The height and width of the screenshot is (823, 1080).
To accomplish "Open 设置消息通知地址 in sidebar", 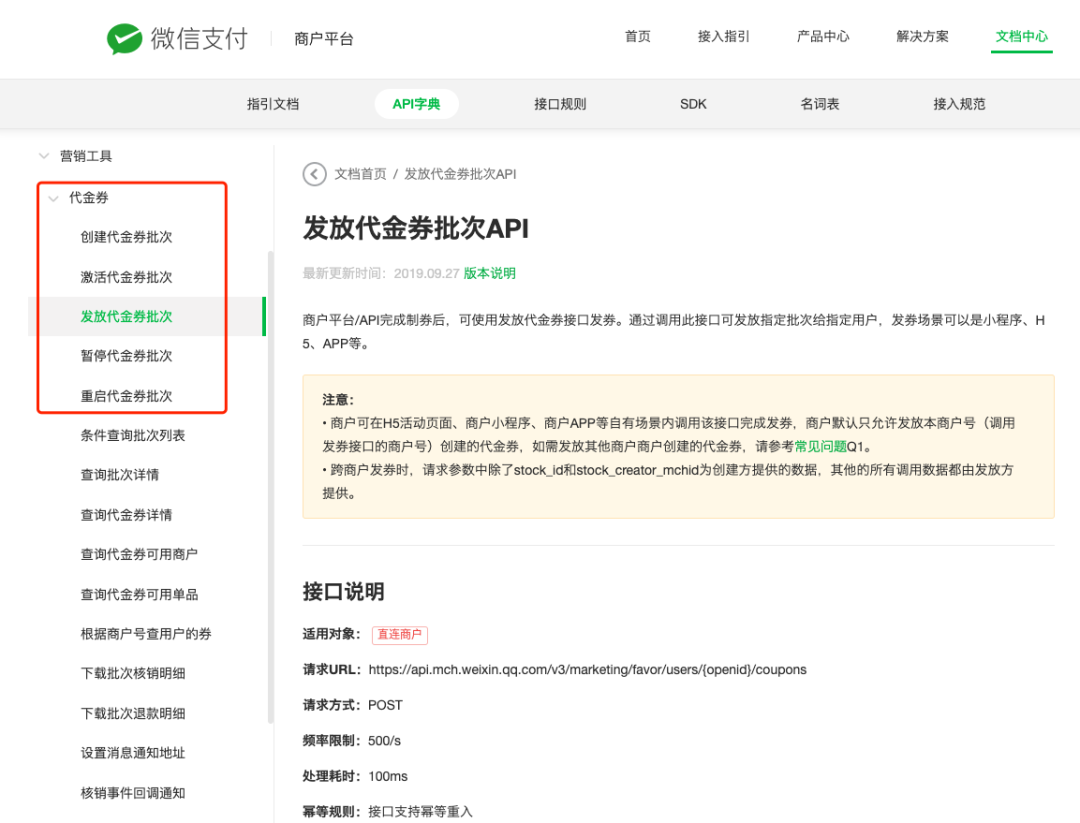I will (x=133, y=753).
